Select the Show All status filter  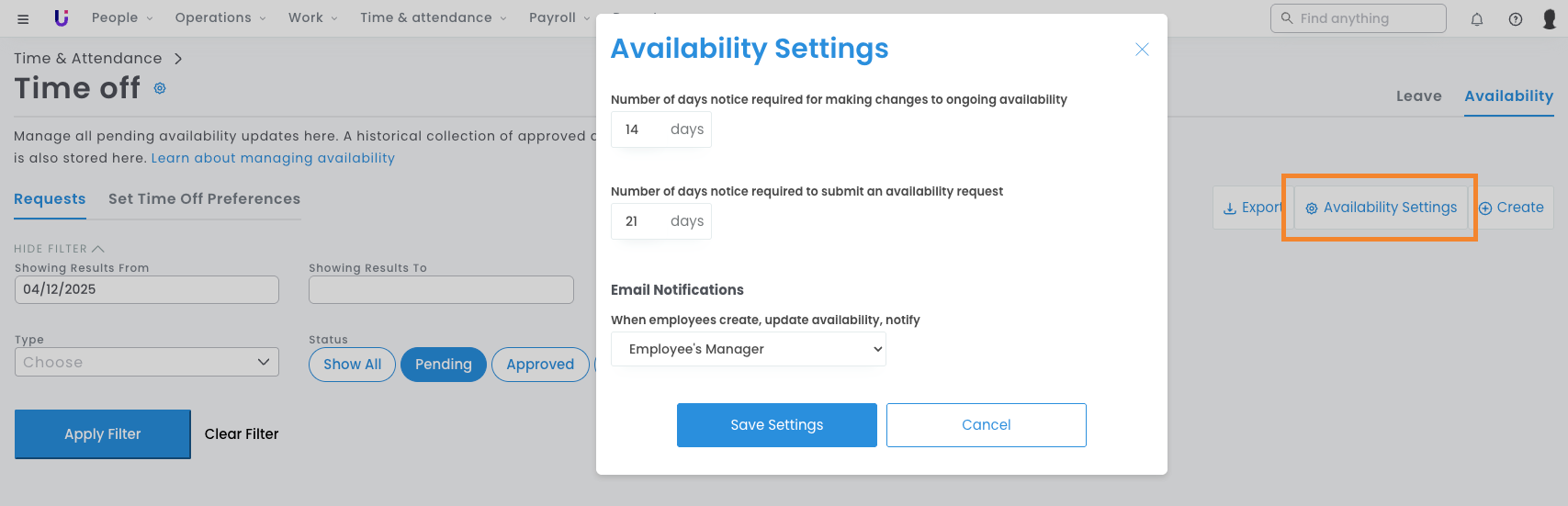(x=352, y=365)
